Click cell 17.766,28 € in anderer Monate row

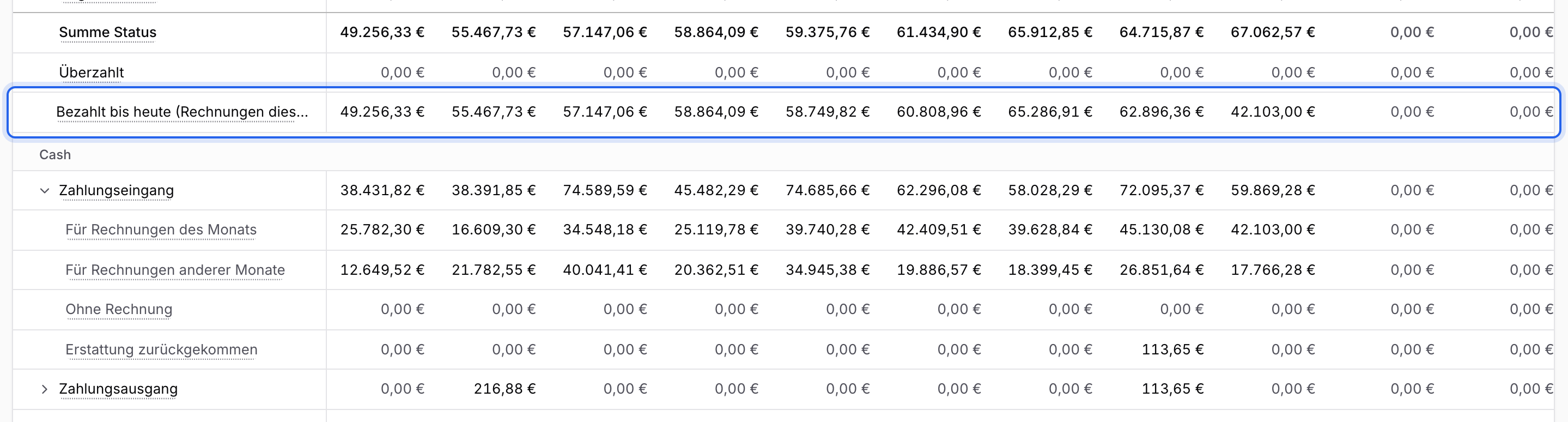tap(1273, 270)
